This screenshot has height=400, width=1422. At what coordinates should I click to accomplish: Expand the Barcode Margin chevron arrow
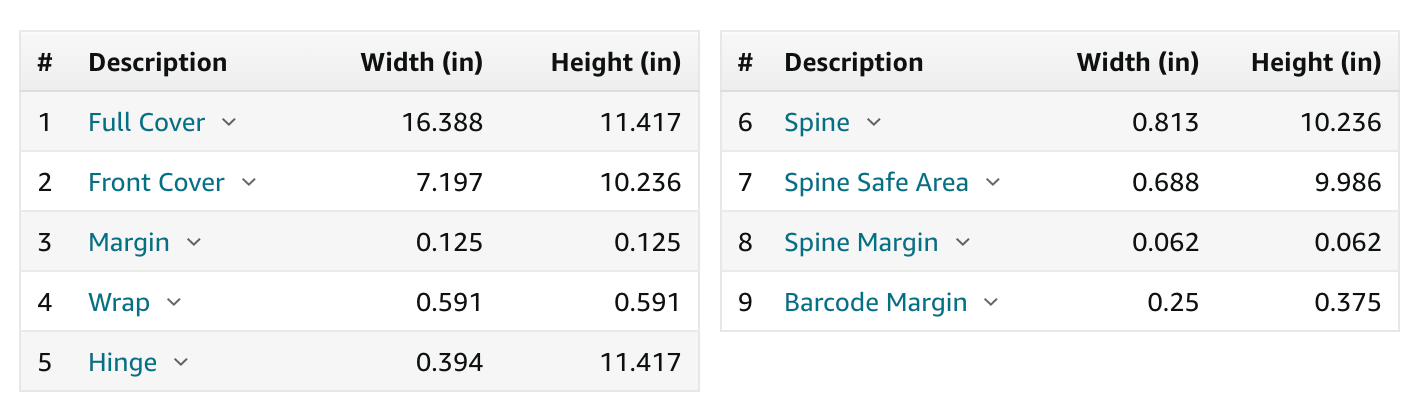[x=992, y=302]
